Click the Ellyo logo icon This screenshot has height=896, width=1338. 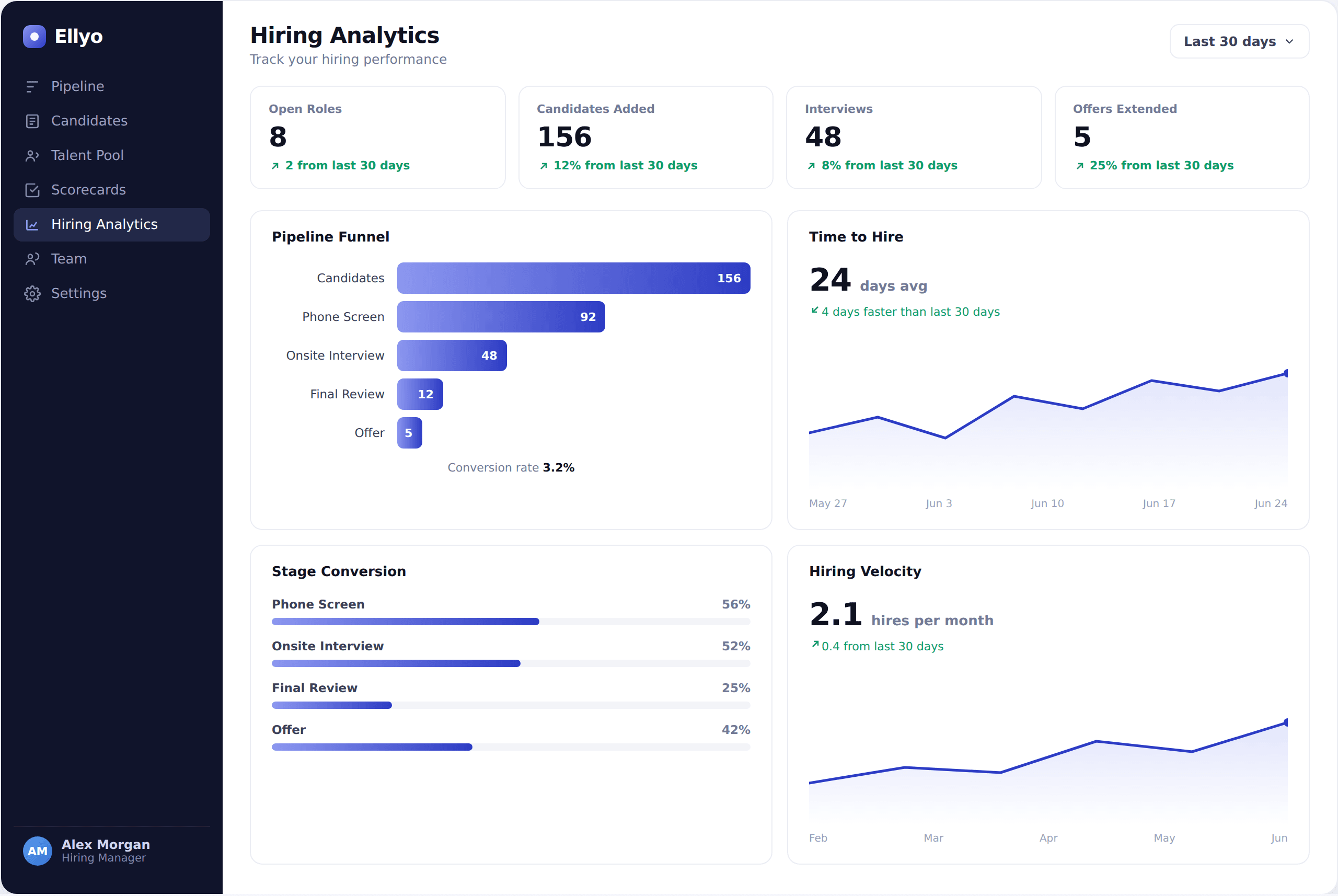coord(34,37)
